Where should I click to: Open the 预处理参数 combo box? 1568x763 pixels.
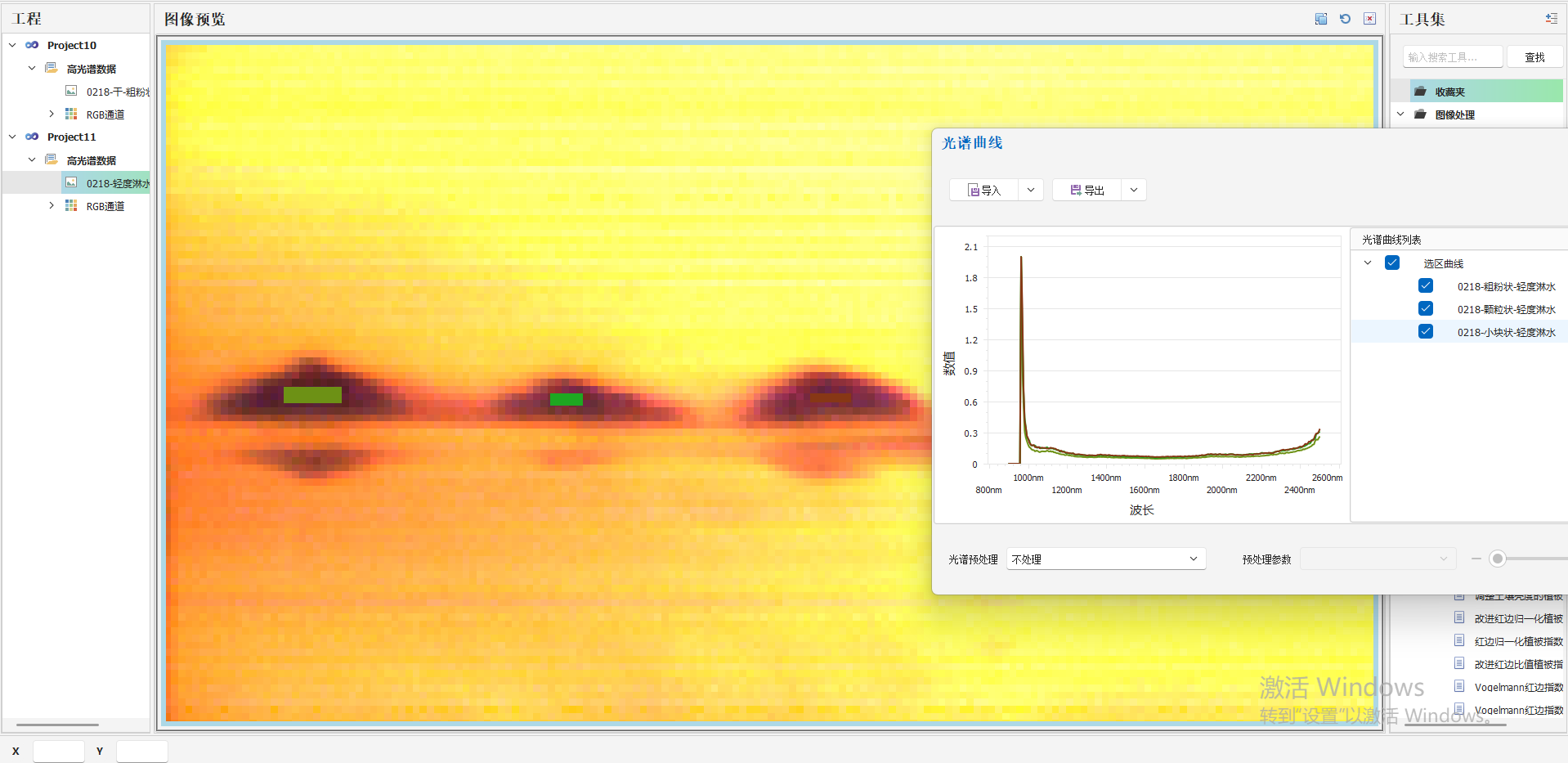1378,559
